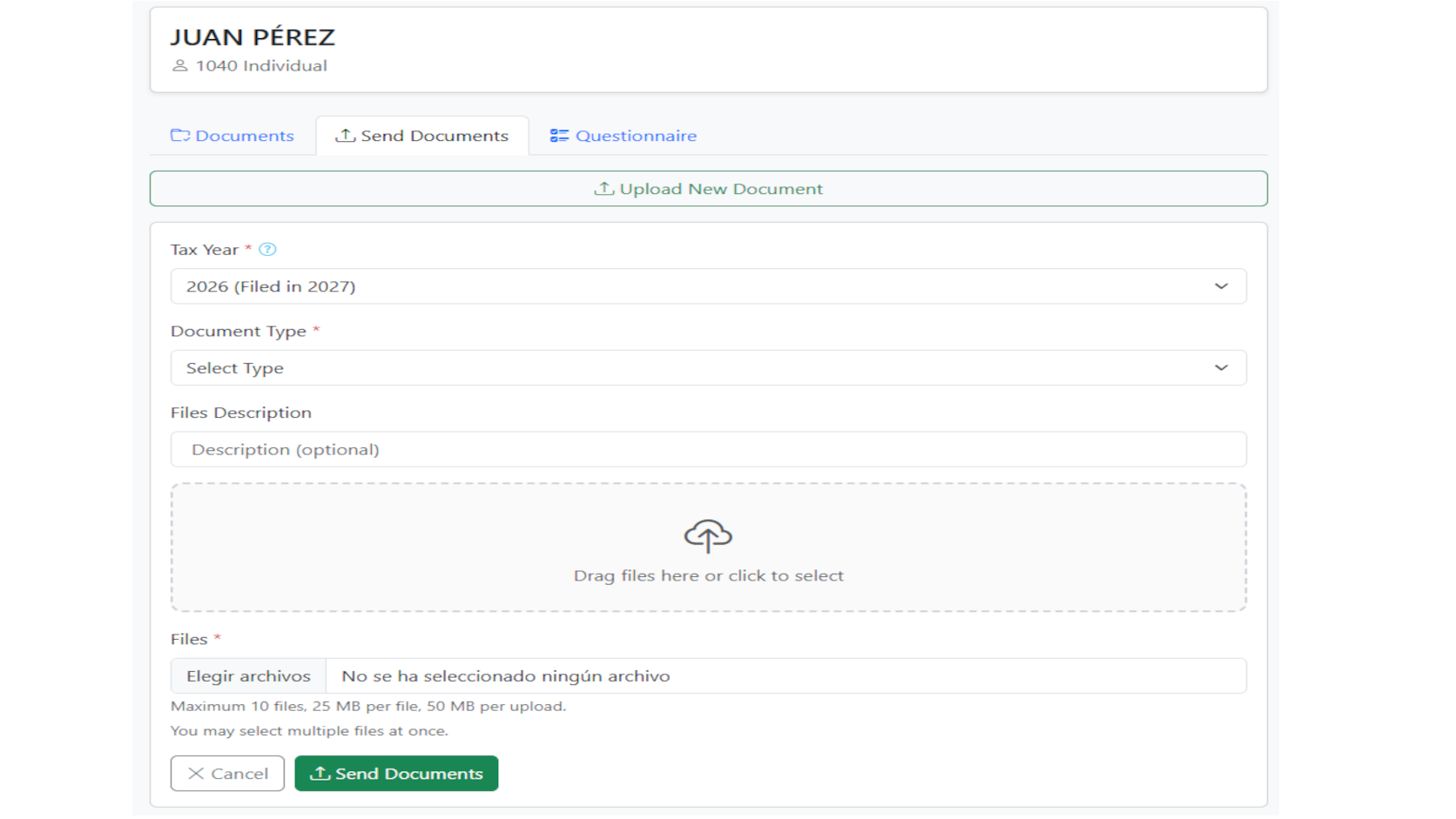Switch to the Documents tab
Screen dimensions: 1456x819
(233, 136)
